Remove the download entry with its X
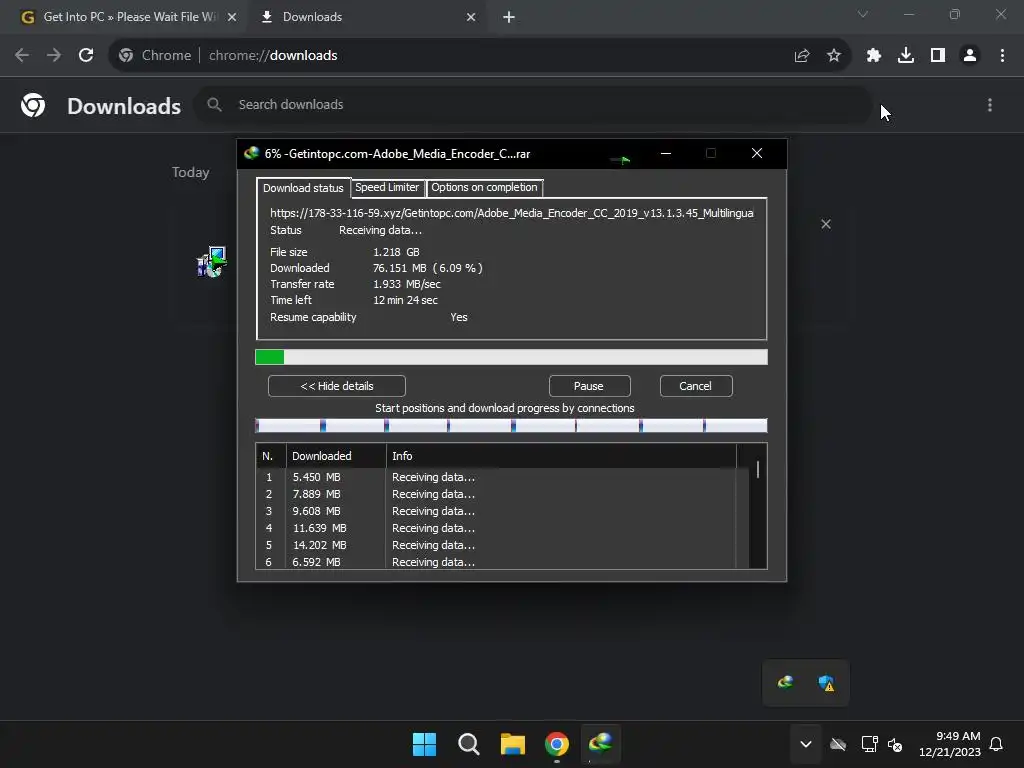 click(x=826, y=224)
